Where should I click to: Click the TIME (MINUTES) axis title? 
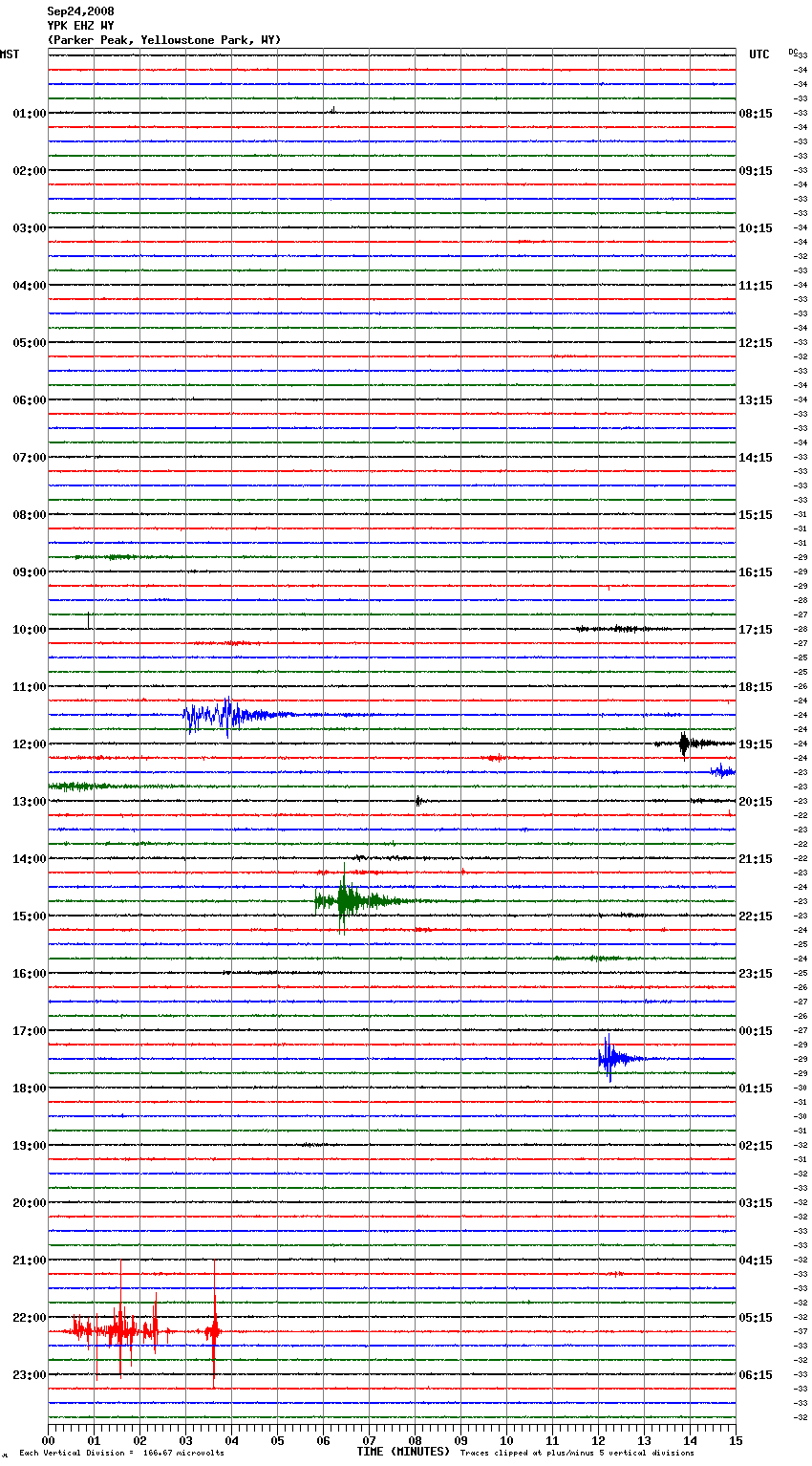[x=403, y=1452]
